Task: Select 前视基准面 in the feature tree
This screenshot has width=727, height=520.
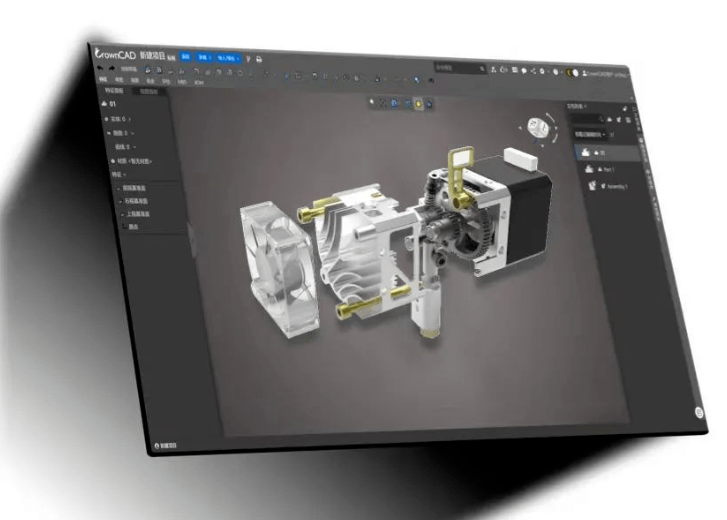Action: coord(132,188)
